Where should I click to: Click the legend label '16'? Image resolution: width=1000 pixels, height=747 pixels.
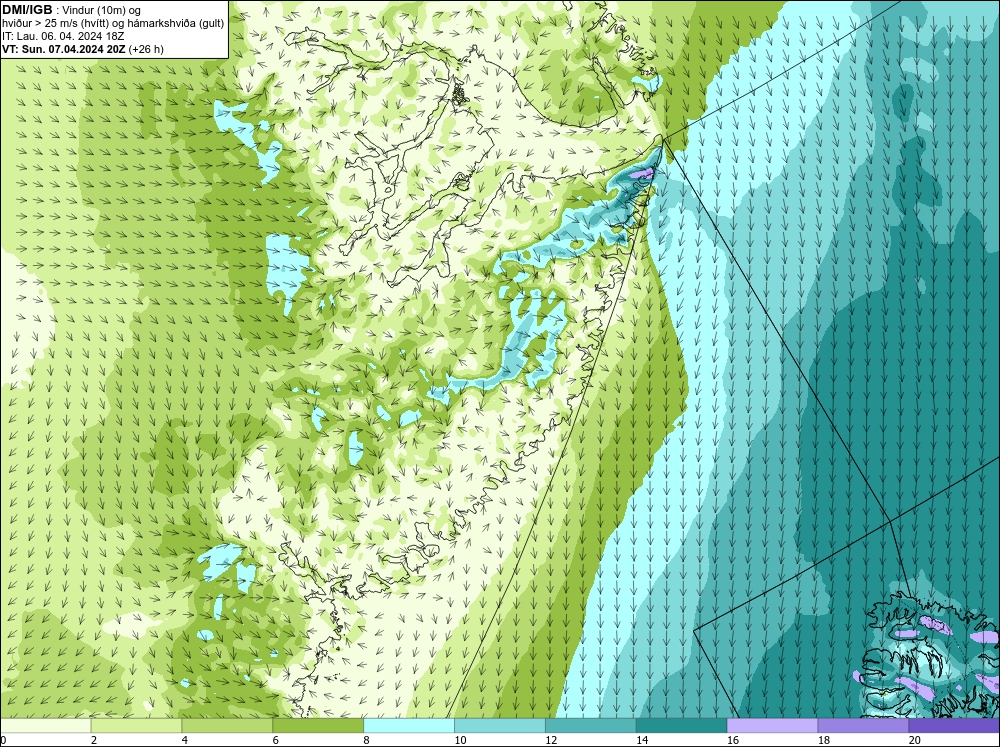733,740
